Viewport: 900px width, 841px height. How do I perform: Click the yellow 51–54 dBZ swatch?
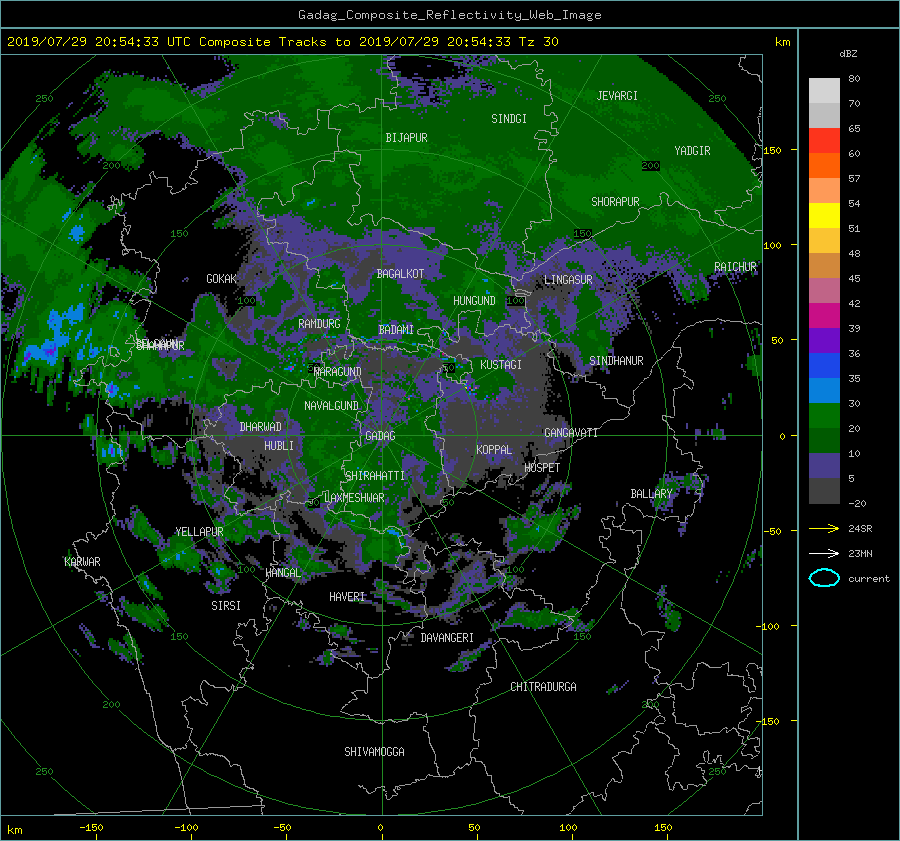click(824, 216)
